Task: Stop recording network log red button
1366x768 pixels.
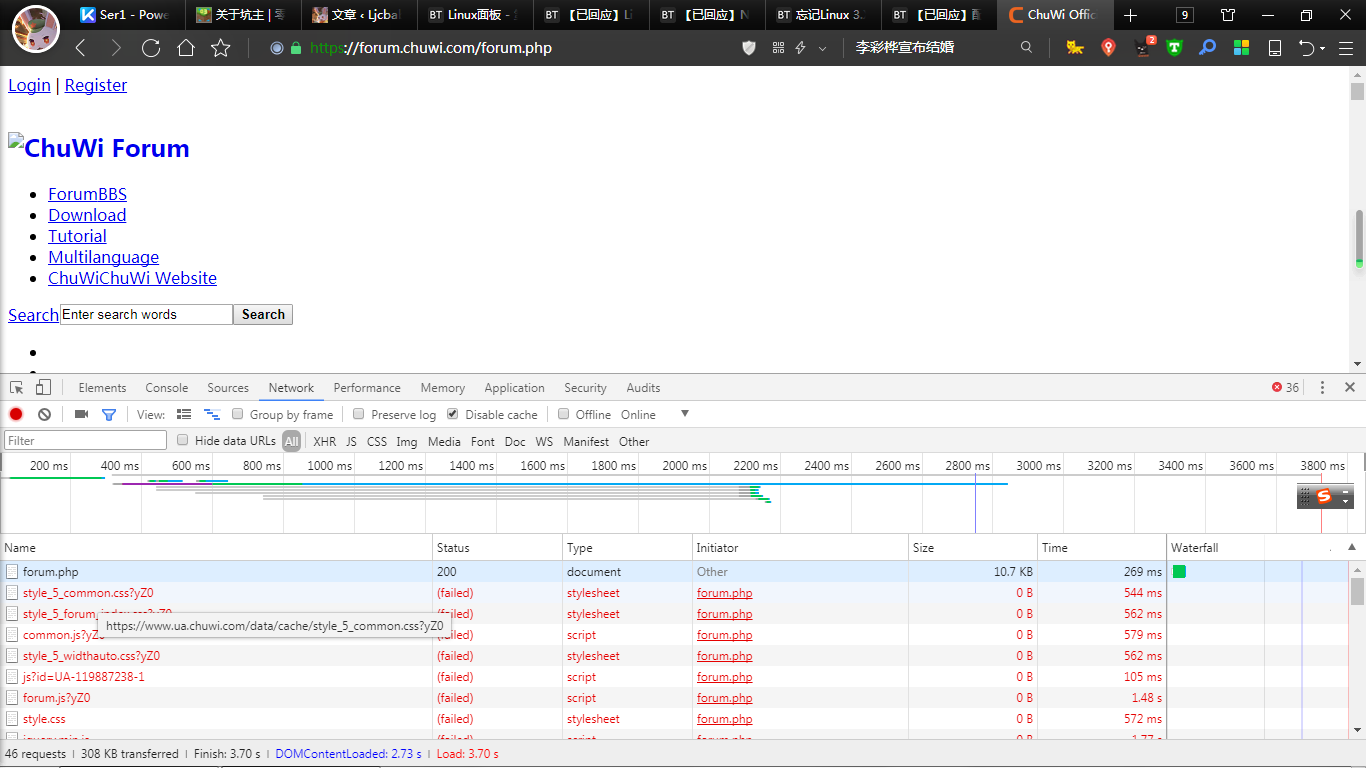Action: click(x=16, y=414)
